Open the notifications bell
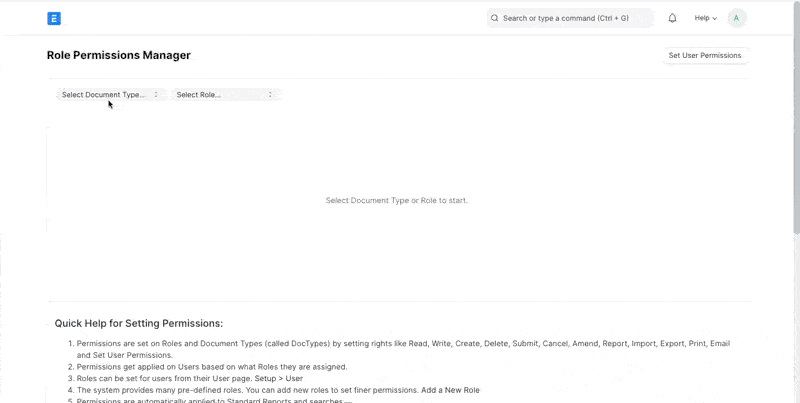800x403 pixels. [x=672, y=18]
